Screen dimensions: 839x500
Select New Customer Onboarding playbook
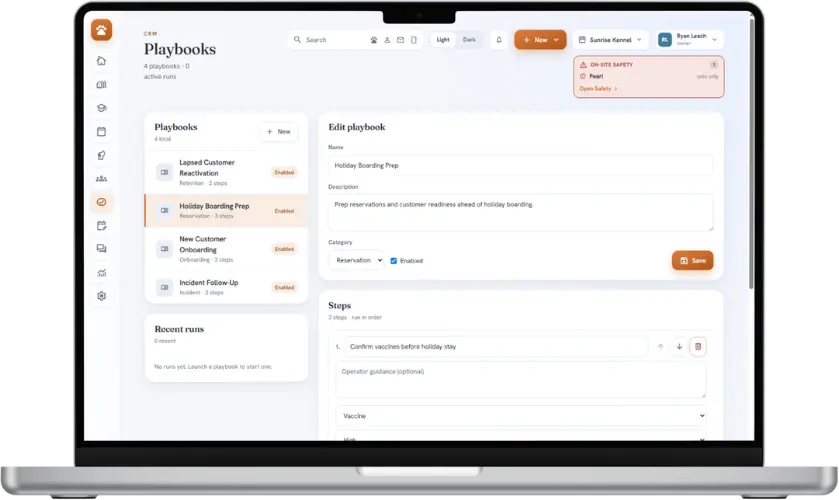(226, 249)
